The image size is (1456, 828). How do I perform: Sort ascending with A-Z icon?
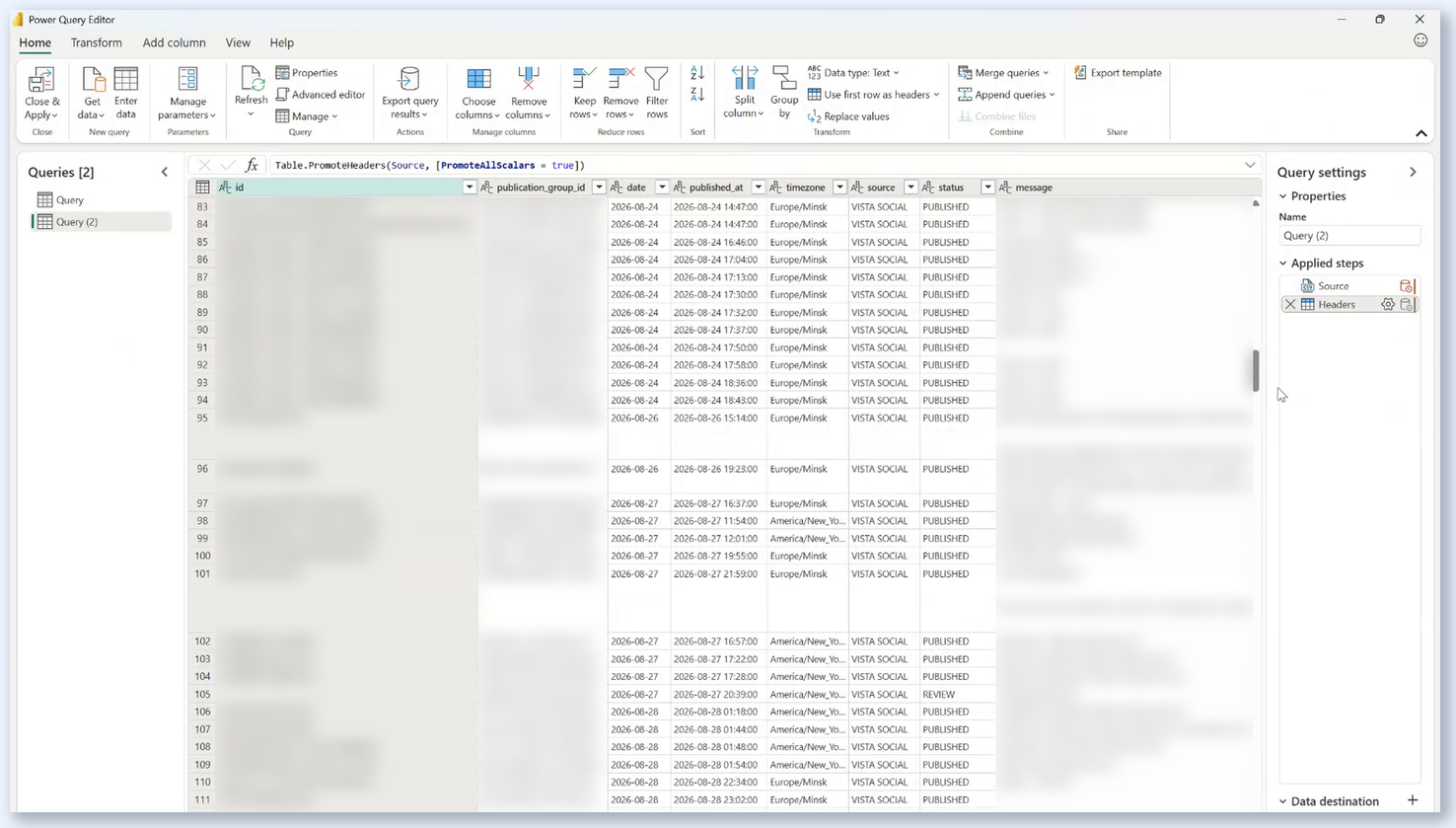point(697,73)
